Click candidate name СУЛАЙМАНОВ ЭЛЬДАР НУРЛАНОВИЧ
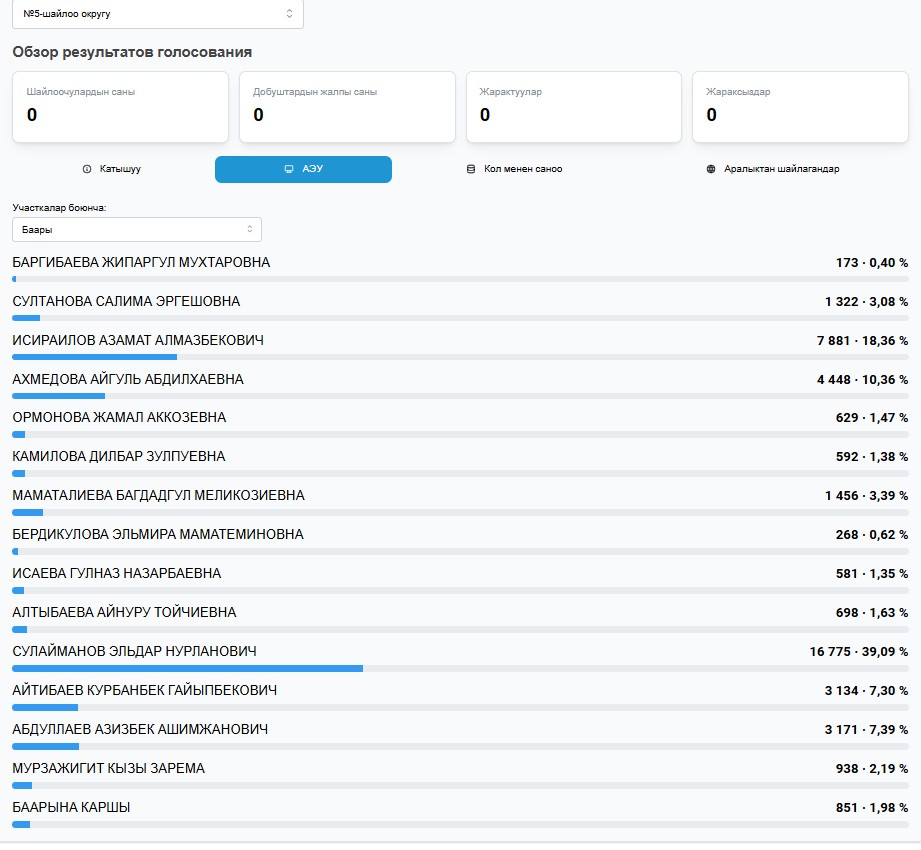 [x=134, y=651]
